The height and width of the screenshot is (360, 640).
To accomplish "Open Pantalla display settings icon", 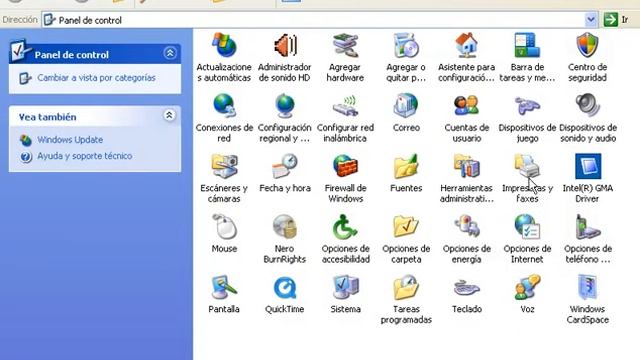I will tap(224, 287).
